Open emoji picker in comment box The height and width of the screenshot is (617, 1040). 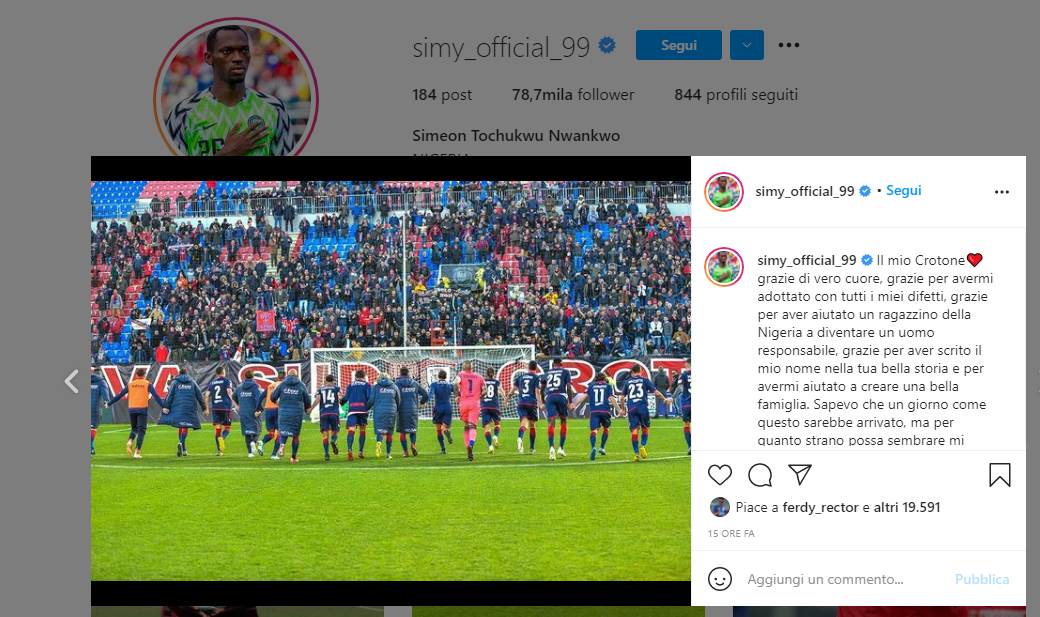[720, 579]
